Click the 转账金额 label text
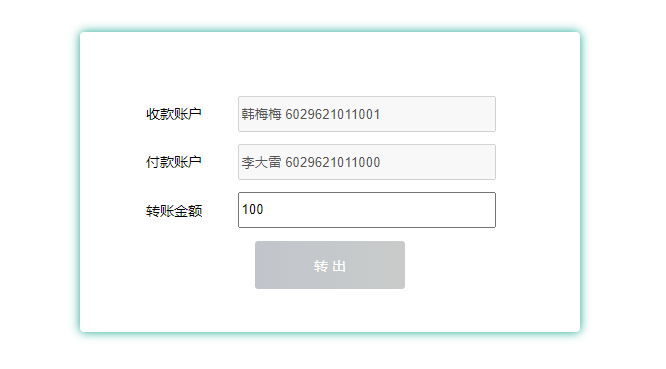This screenshot has height=369, width=666. [x=174, y=211]
